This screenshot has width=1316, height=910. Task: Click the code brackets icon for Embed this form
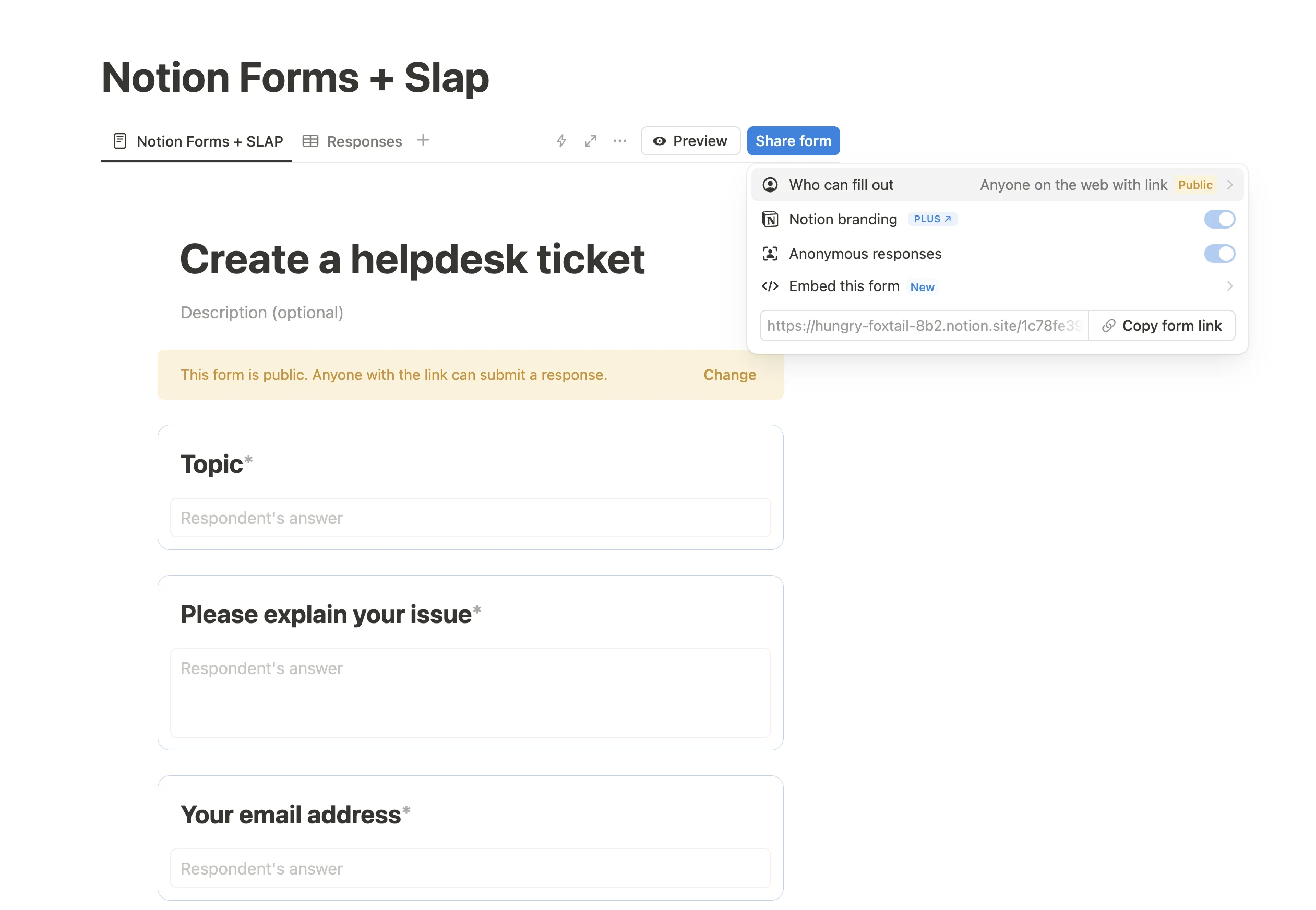770,286
